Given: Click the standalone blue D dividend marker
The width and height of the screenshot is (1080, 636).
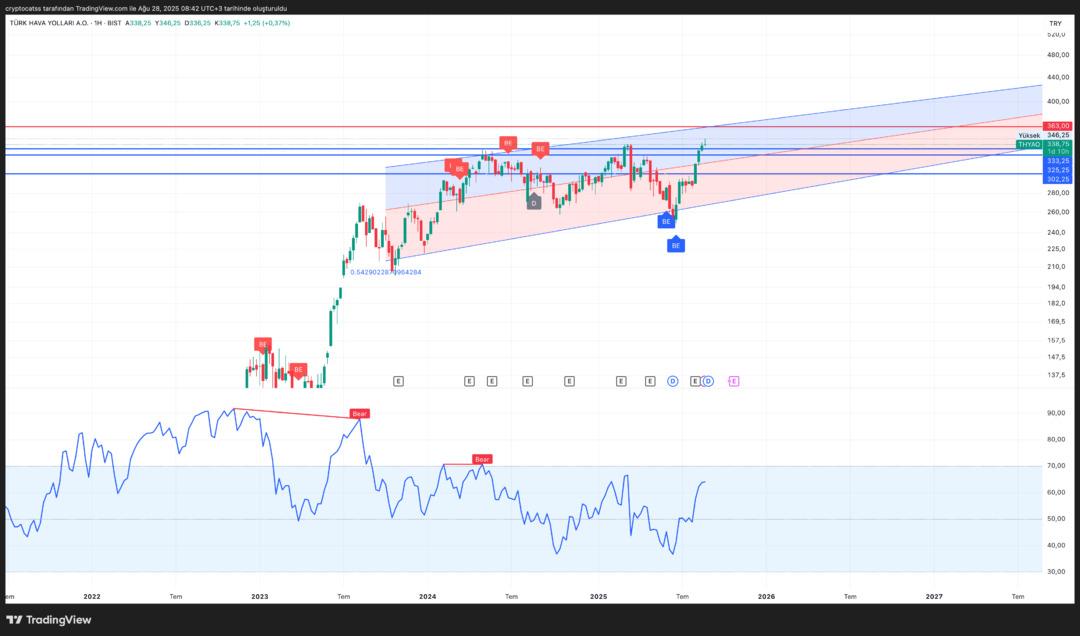Looking at the screenshot, I should pos(672,381).
